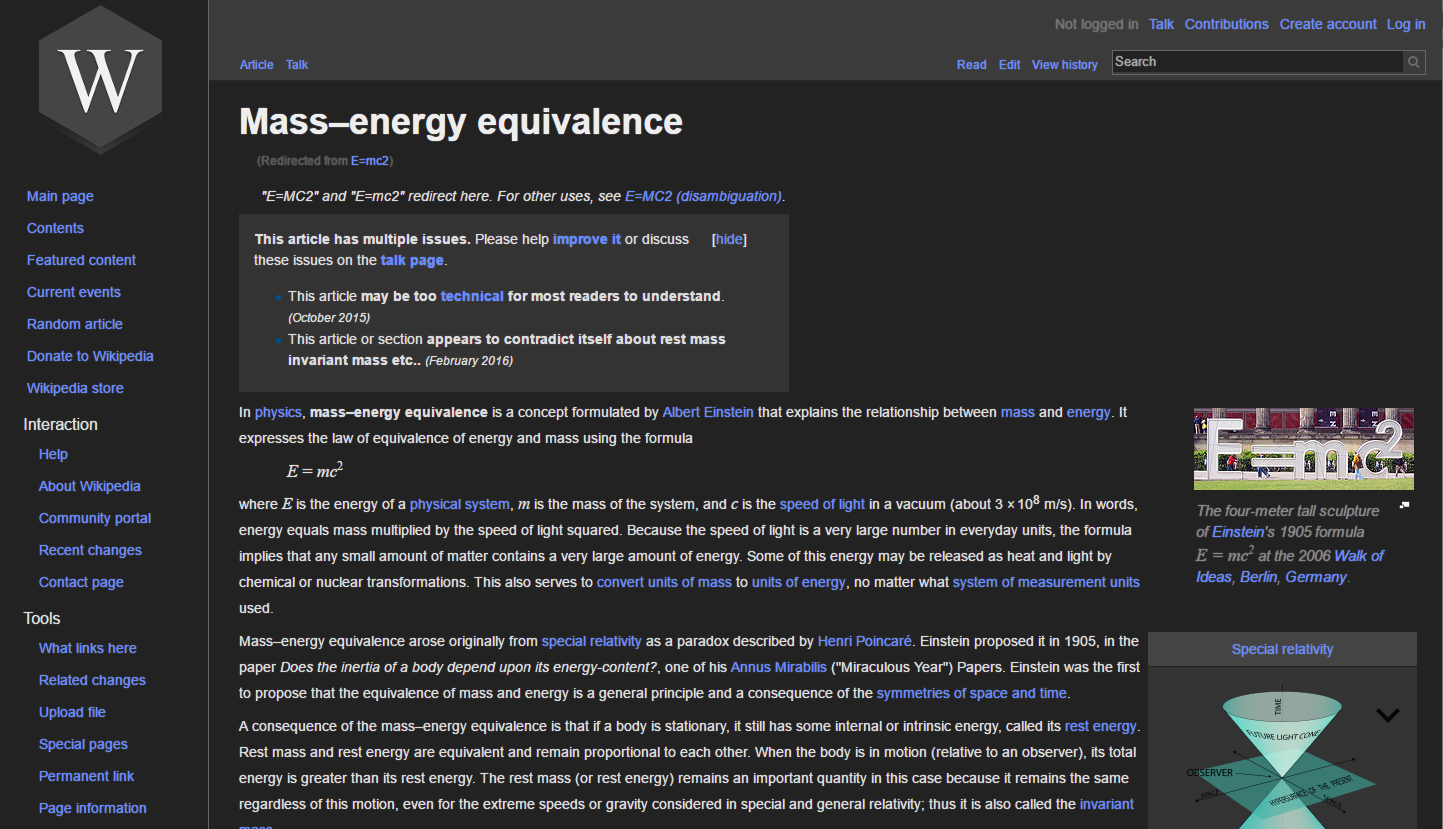The height and width of the screenshot is (829, 1443).
Task: Open 'units of energy' link
Action: (798, 582)
